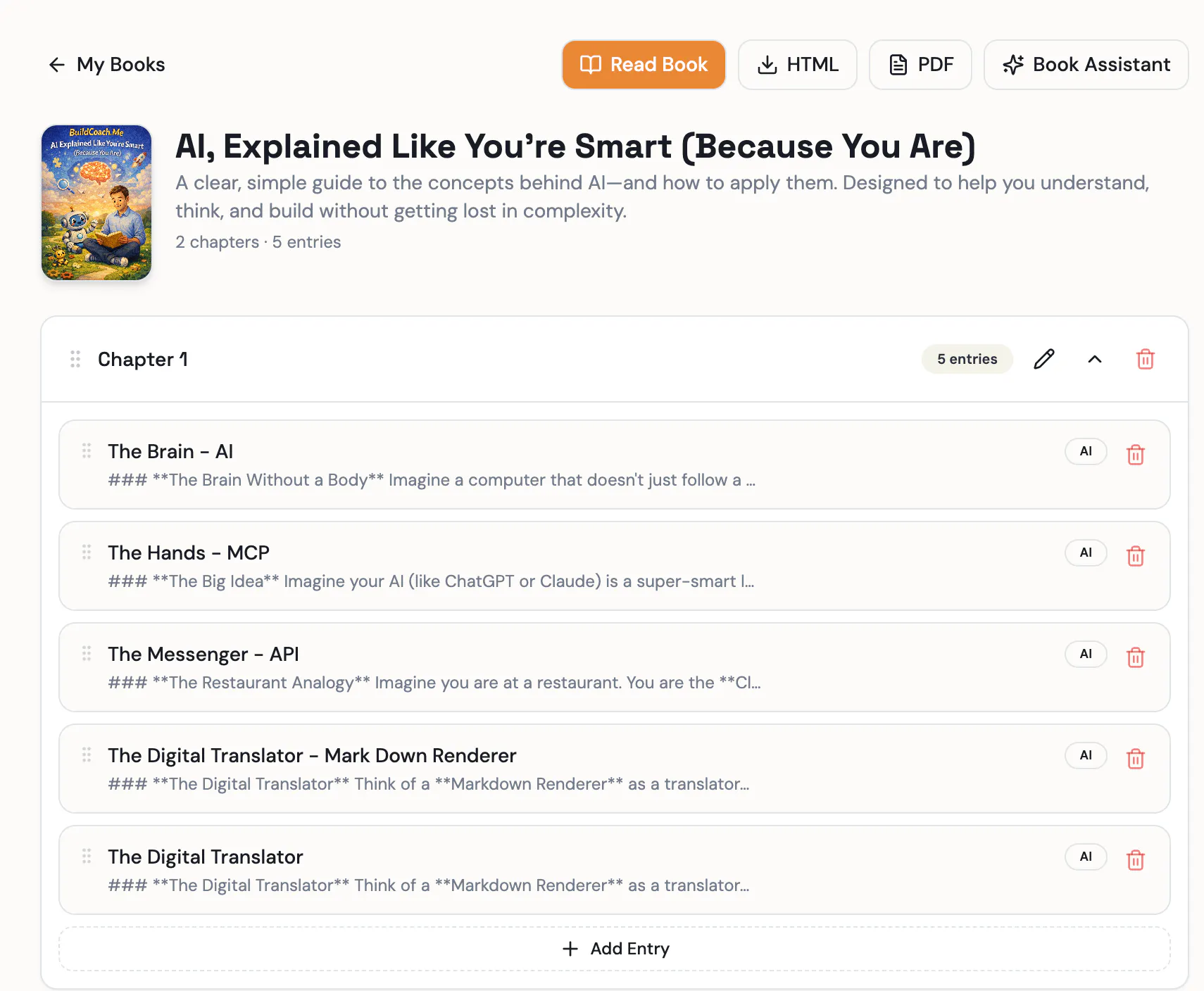Delete The Brain – AI entry

coord(1135,455)
